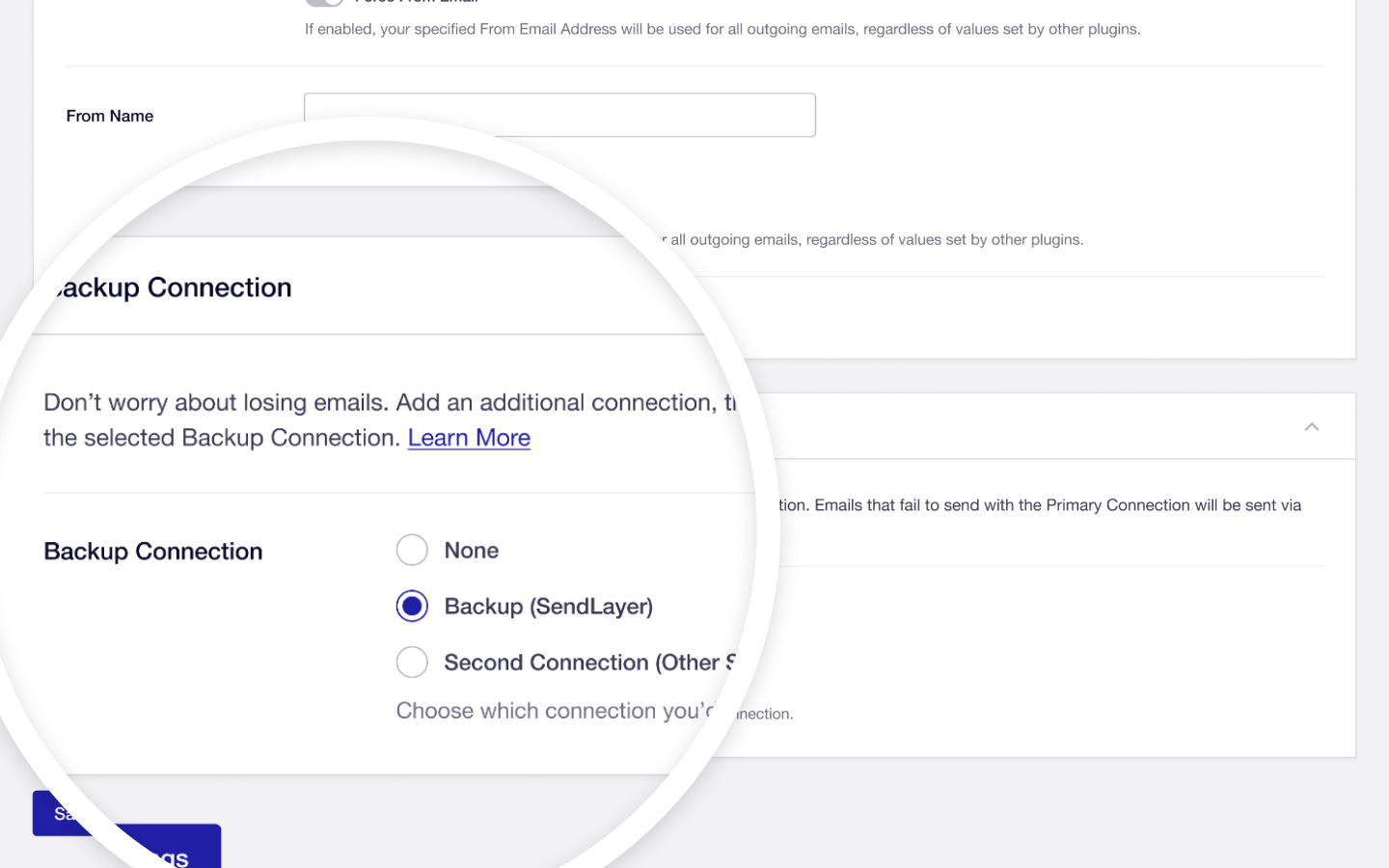The width and height of the screenshot is (1389, 868).
Task: Toggle the Force From Email switch
Action: coord(324,3)
